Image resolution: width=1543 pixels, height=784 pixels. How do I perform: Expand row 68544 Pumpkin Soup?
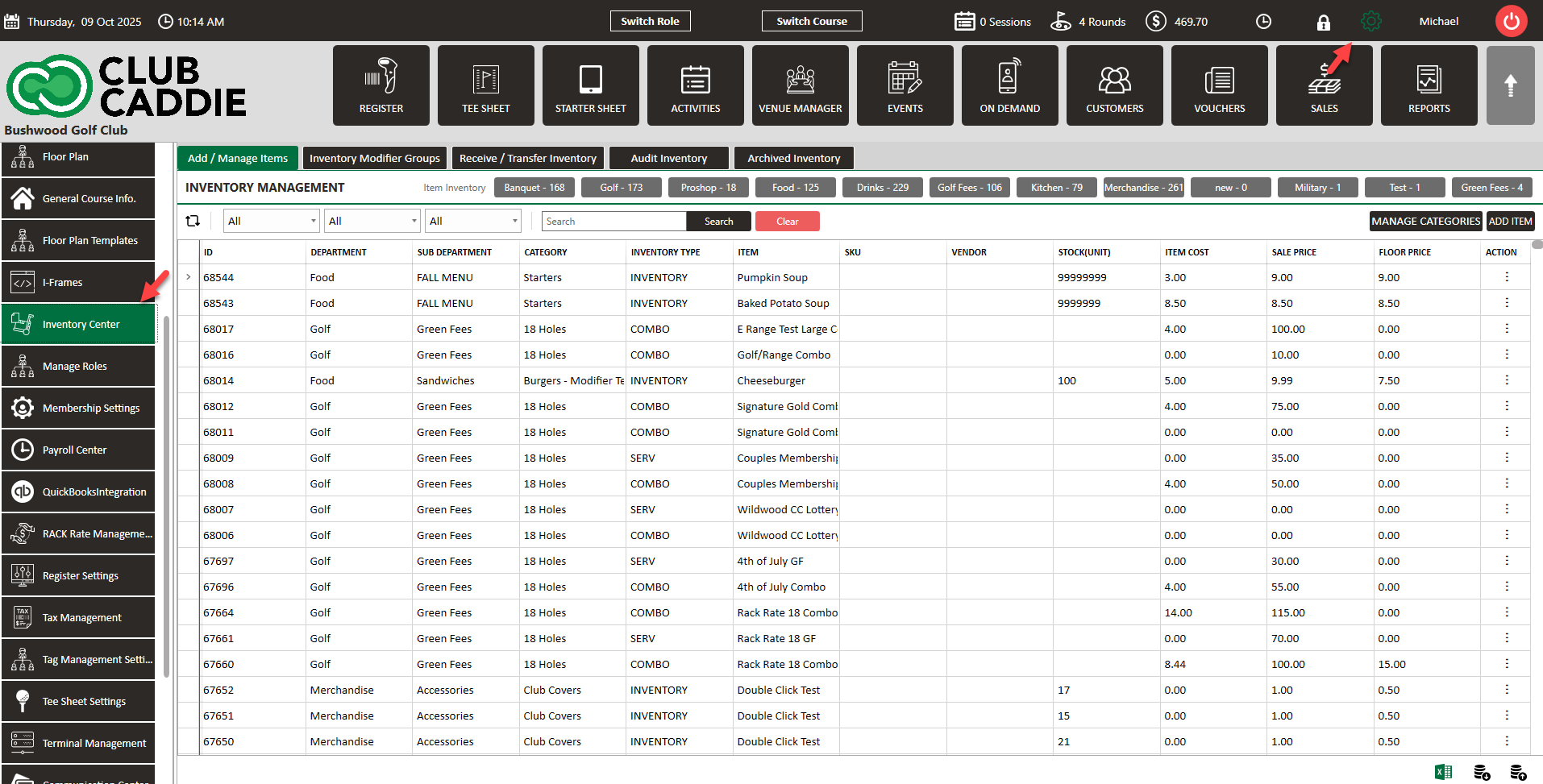(189, 277)
